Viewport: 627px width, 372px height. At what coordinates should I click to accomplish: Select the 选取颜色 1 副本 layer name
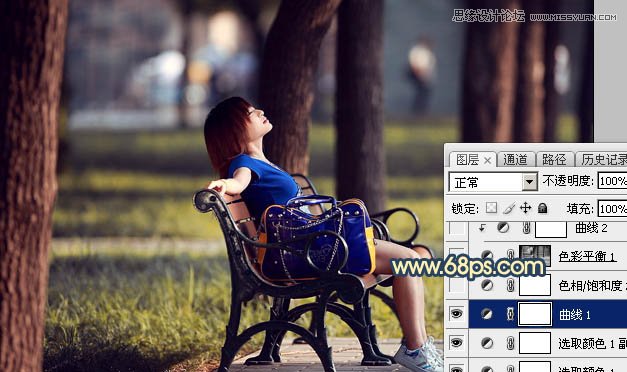(593, 343)
